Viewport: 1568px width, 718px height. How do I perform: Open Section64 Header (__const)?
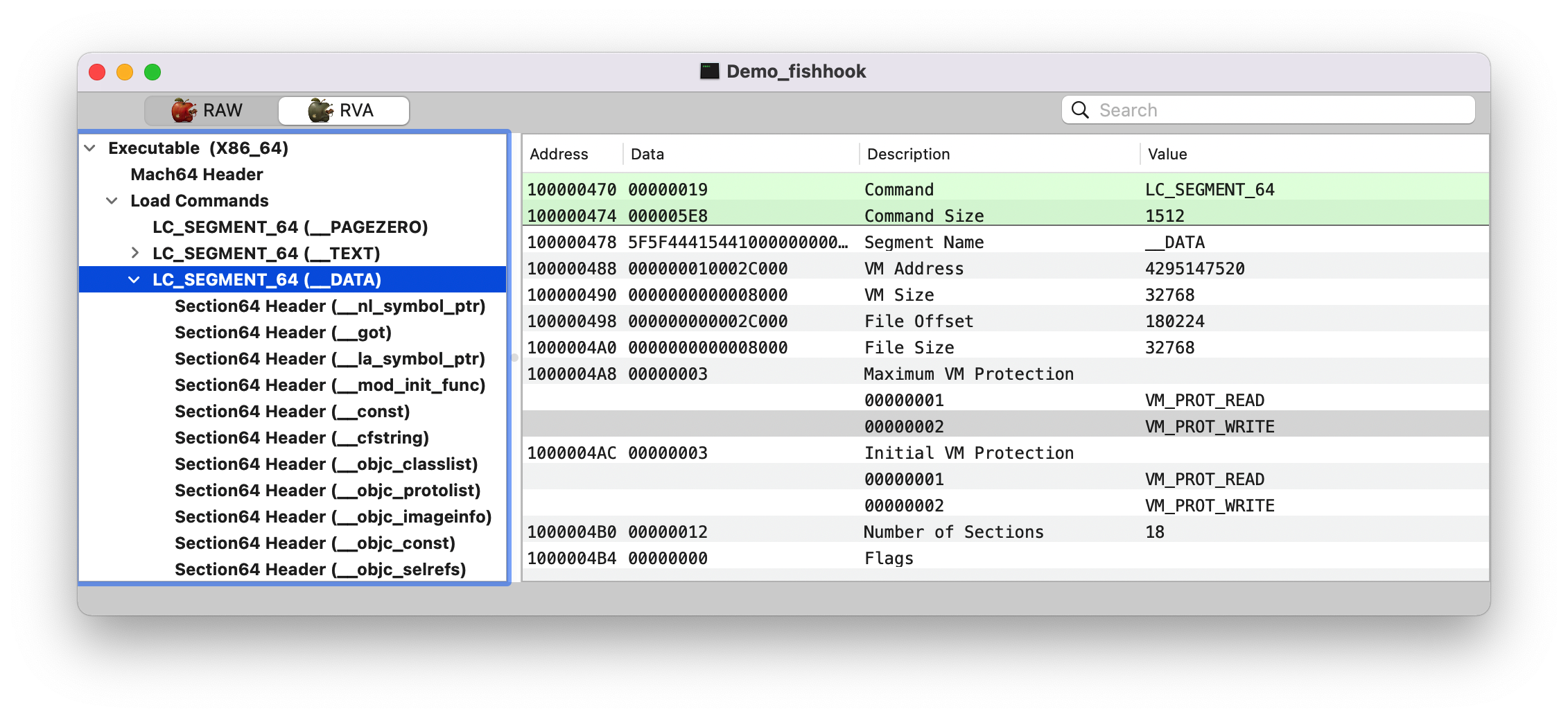coord(293,412)
